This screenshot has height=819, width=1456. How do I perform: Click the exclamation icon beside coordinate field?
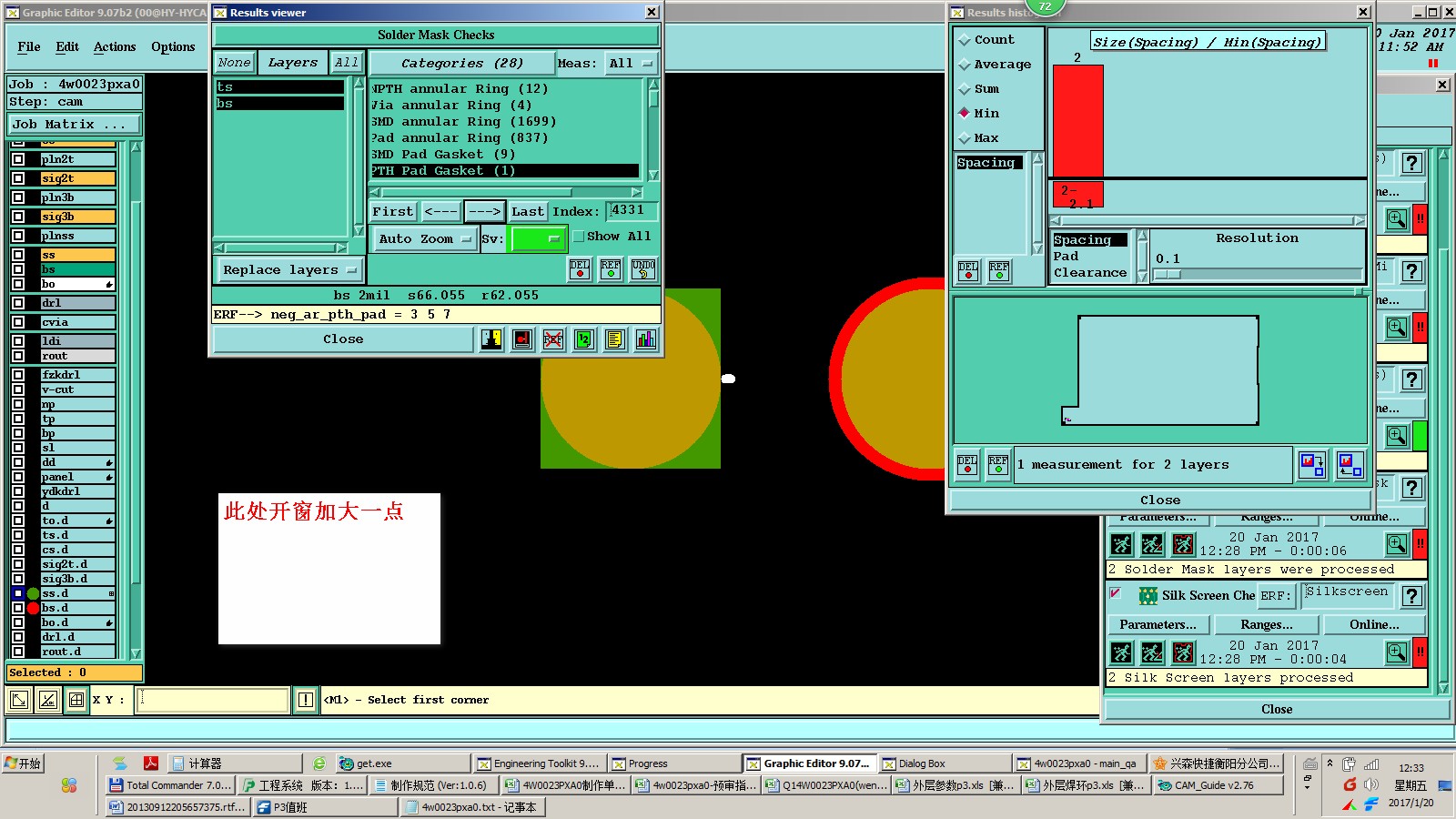[306, 700]
